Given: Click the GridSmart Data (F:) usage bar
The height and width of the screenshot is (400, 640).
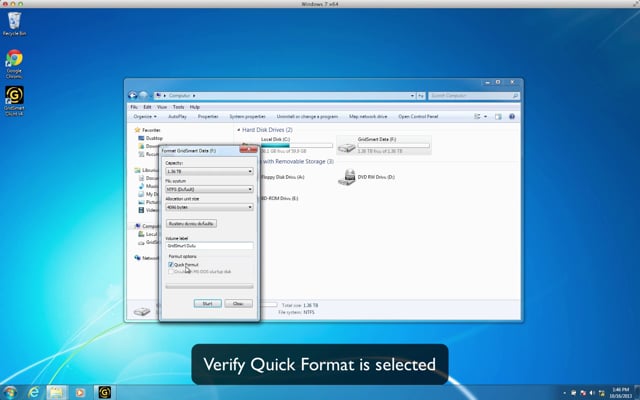Looking at the screenshot, I should click(393, 145).
